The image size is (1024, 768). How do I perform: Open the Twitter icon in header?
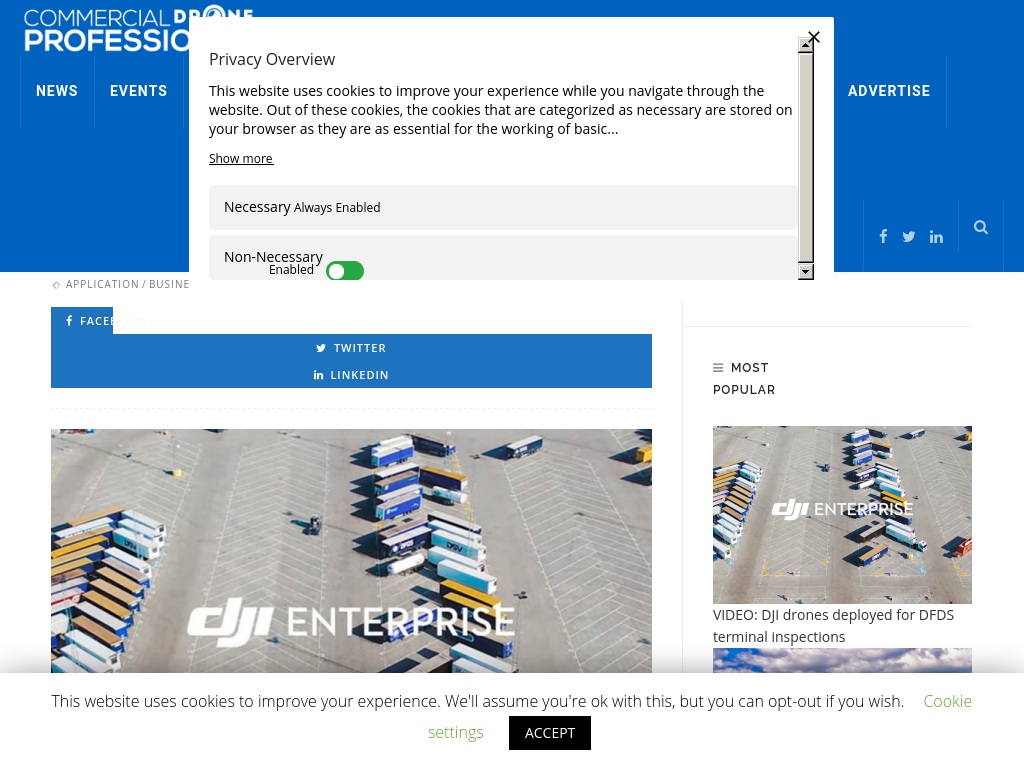(908, 237)
